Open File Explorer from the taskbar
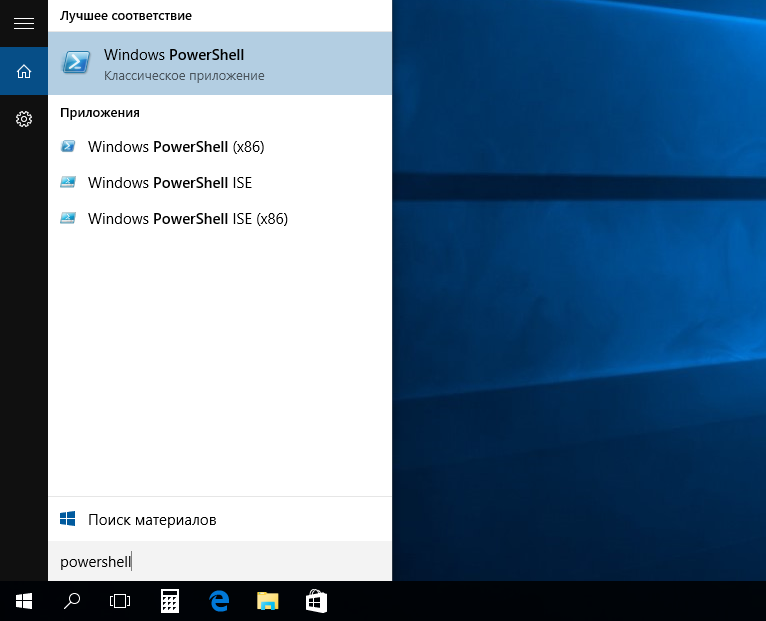Viewport: 766px width, 621px height. 268,601
